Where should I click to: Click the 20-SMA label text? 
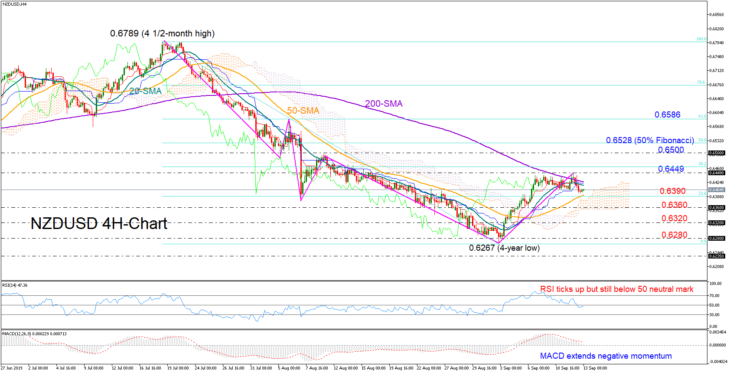click(x=145, y=92)
